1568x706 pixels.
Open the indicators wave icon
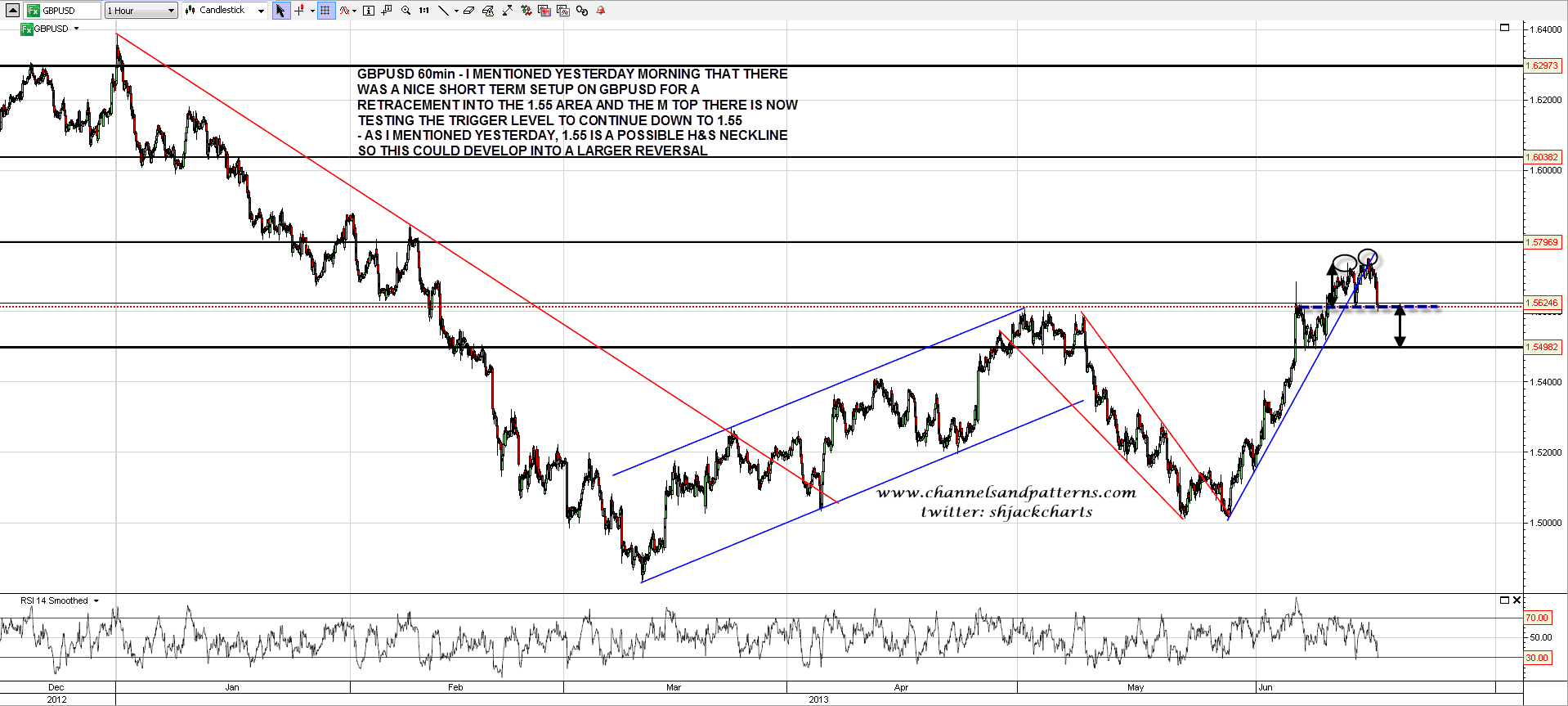click(345, 11)
